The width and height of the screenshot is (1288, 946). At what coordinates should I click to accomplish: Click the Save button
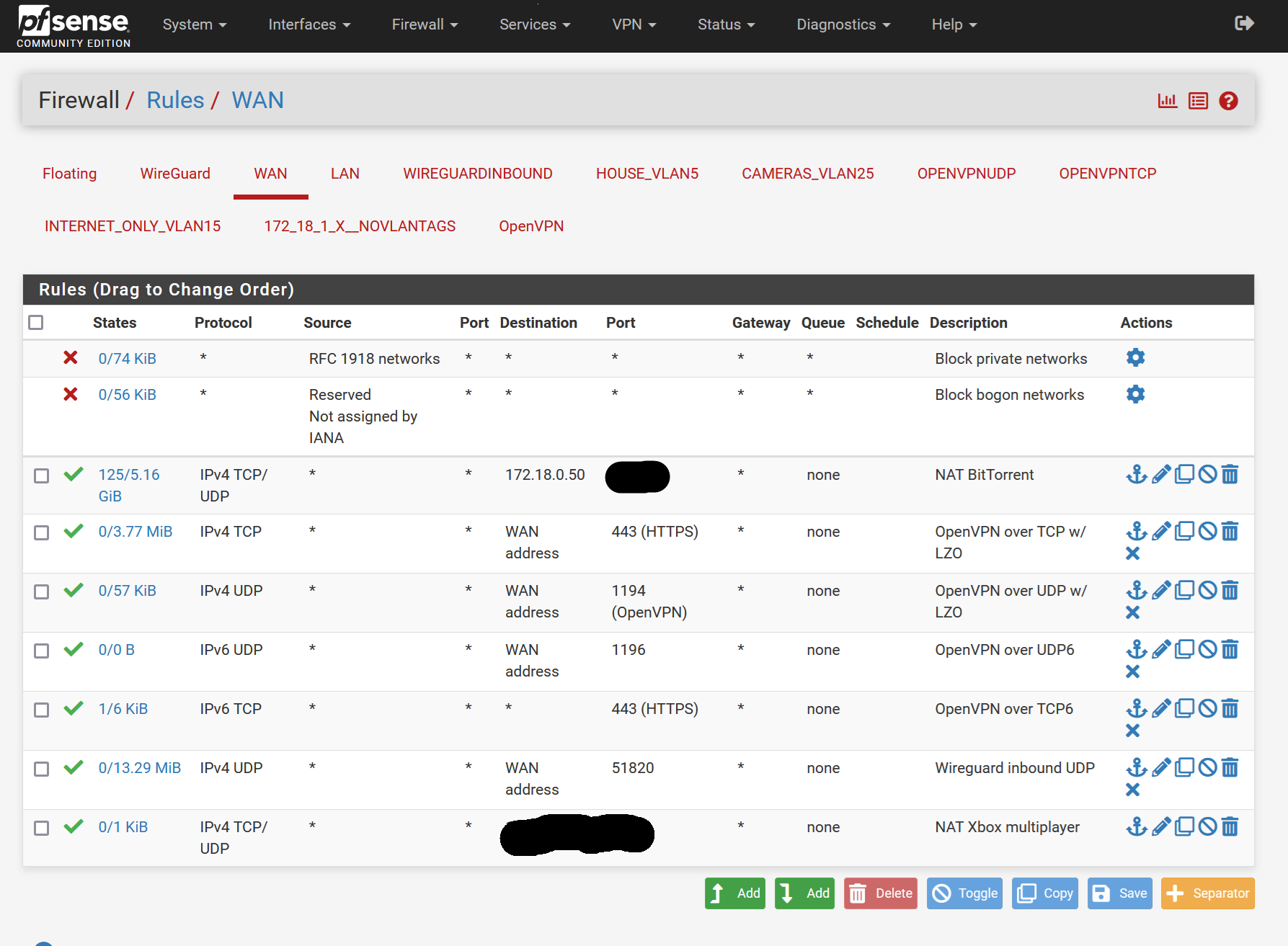(1119, 893)
